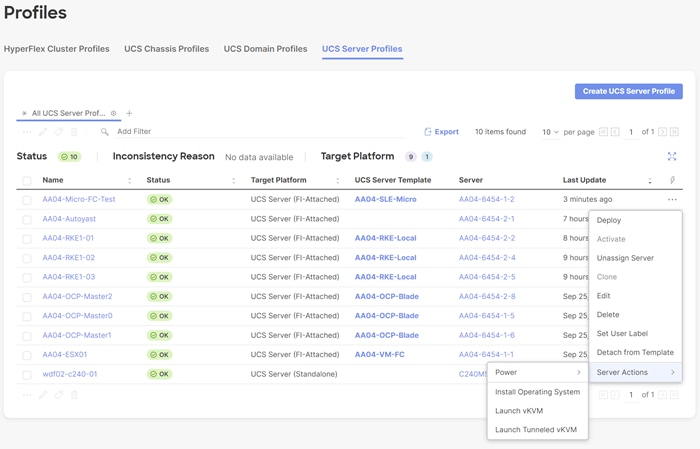The image size is (700, 449).
Task: Switch to UCS Chassis Profiles tab
Action: click(167, 49)
